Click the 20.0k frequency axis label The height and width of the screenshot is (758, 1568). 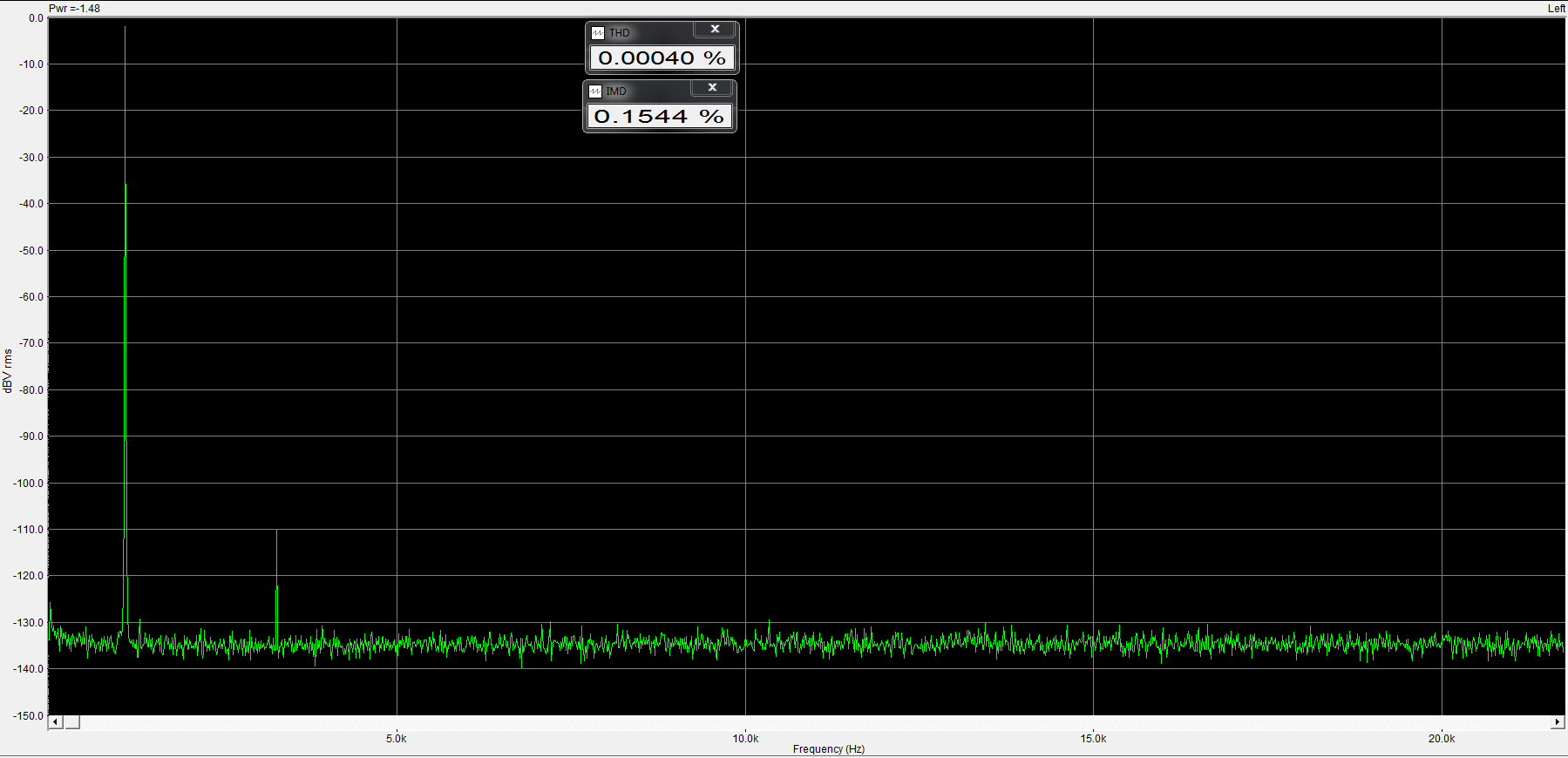1442,739
